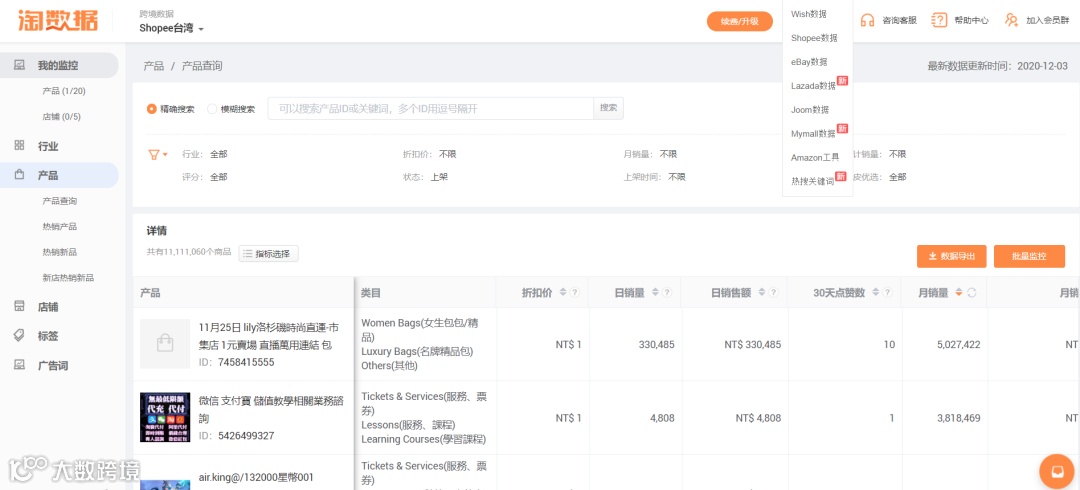Sort by 日销售额 column arrows
The image size is (1080, 490).
(x=761, y=293)
